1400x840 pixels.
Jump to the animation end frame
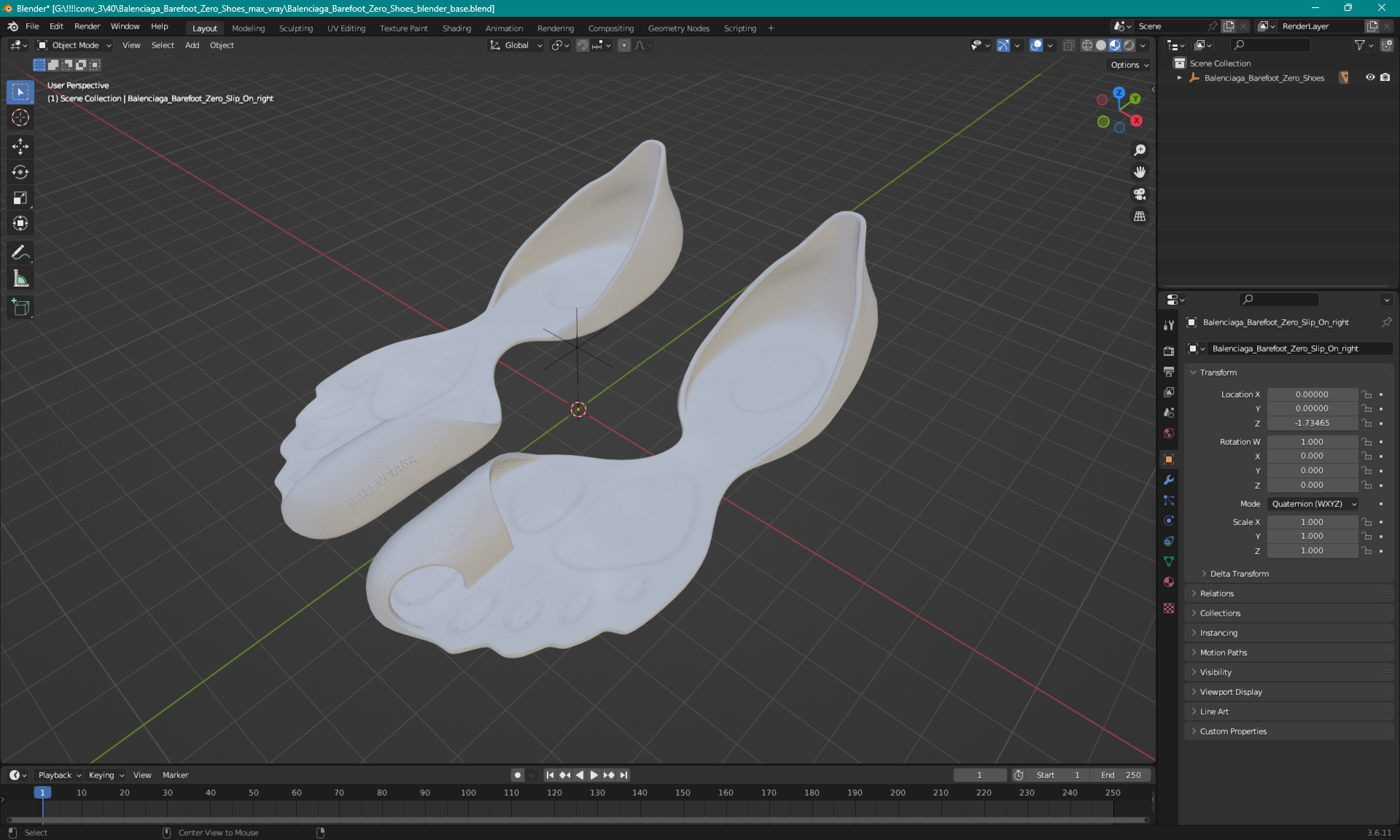pos(623,775)
